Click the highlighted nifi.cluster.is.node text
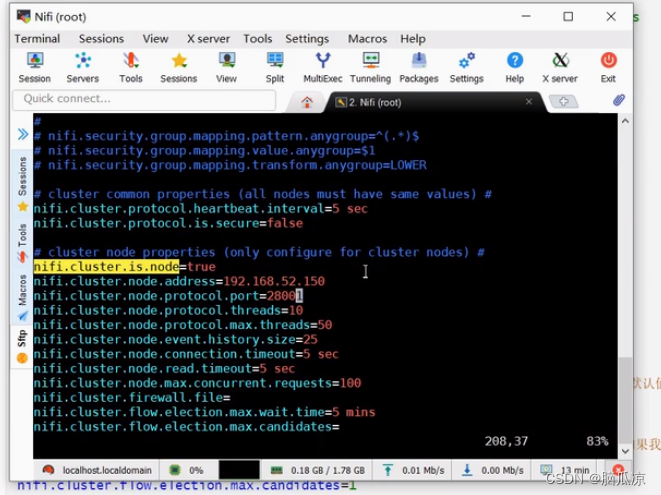This screenshot has height=495, width=661. click(107, 266)
